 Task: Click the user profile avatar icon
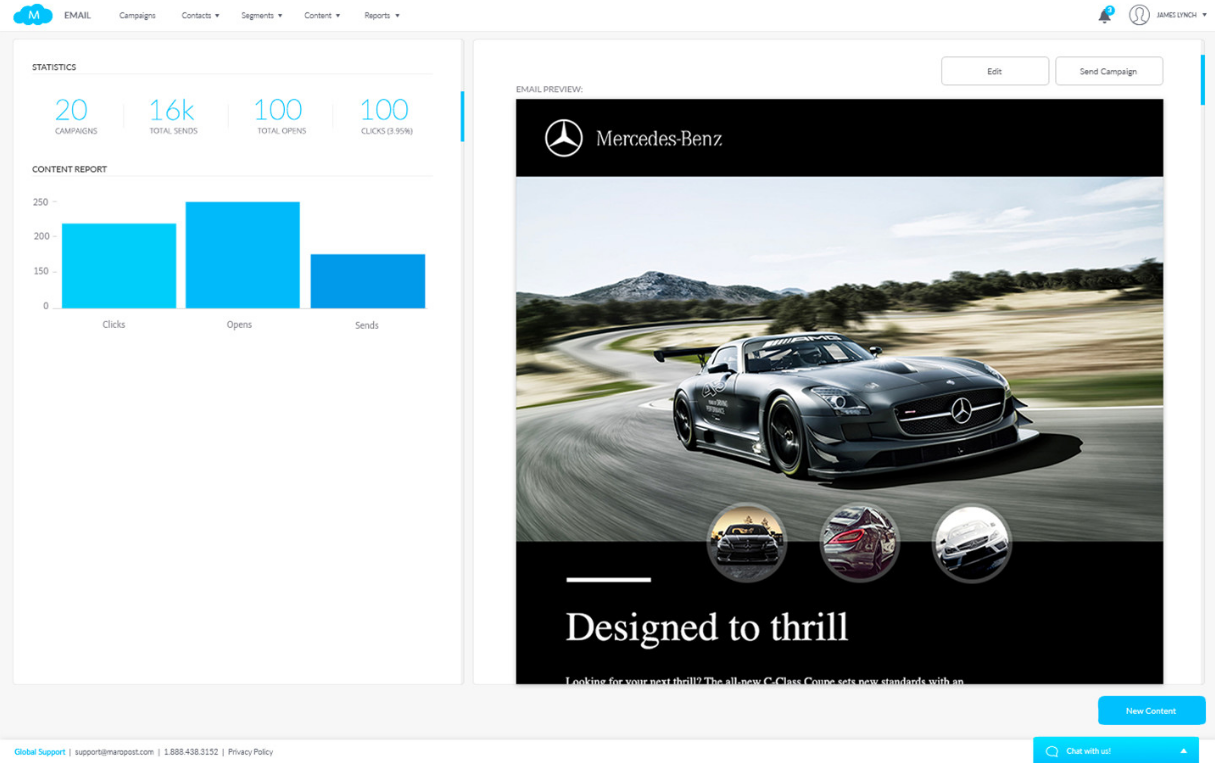pos(1138,15)
